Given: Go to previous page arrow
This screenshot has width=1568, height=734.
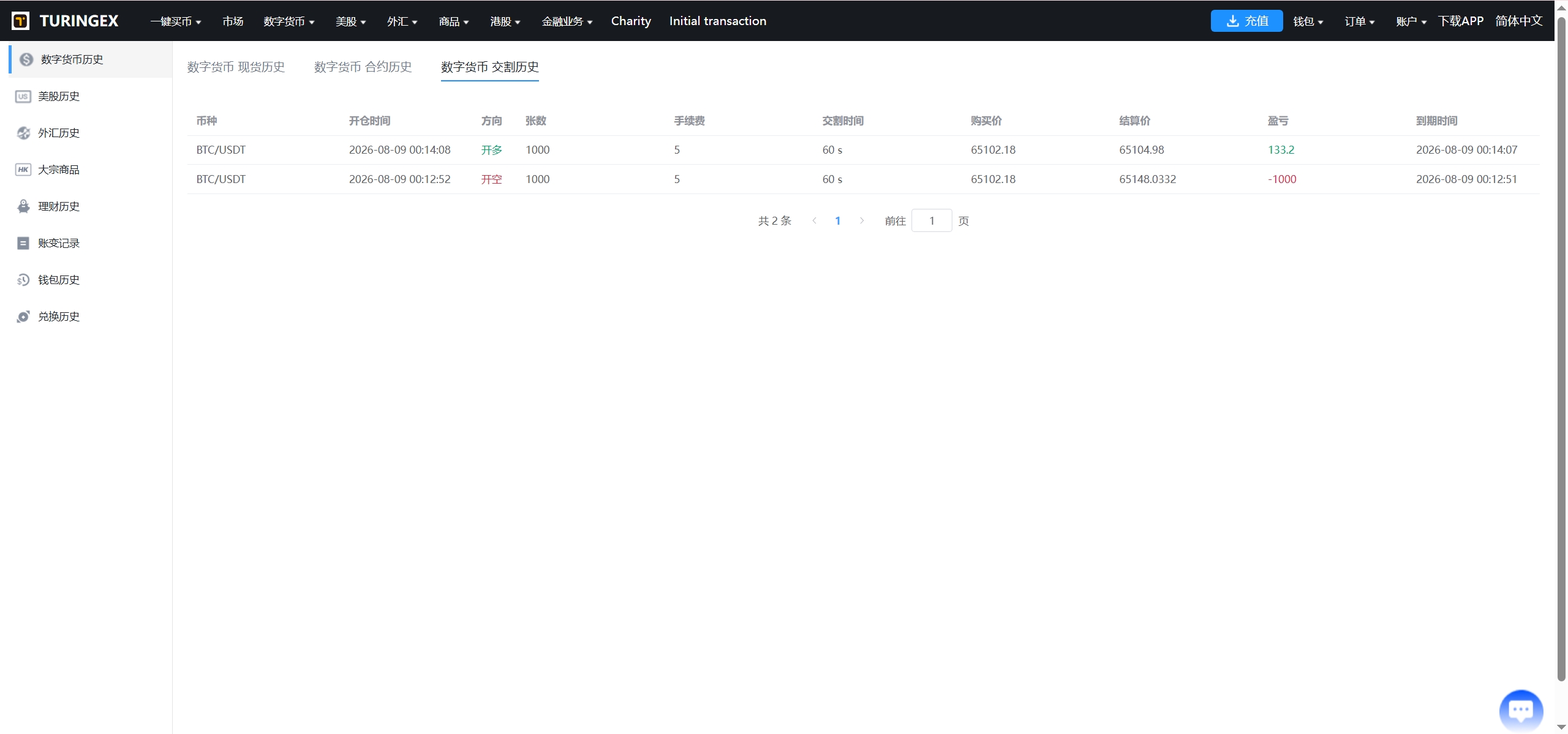Looking at the screenshot, I should [814, 220].
